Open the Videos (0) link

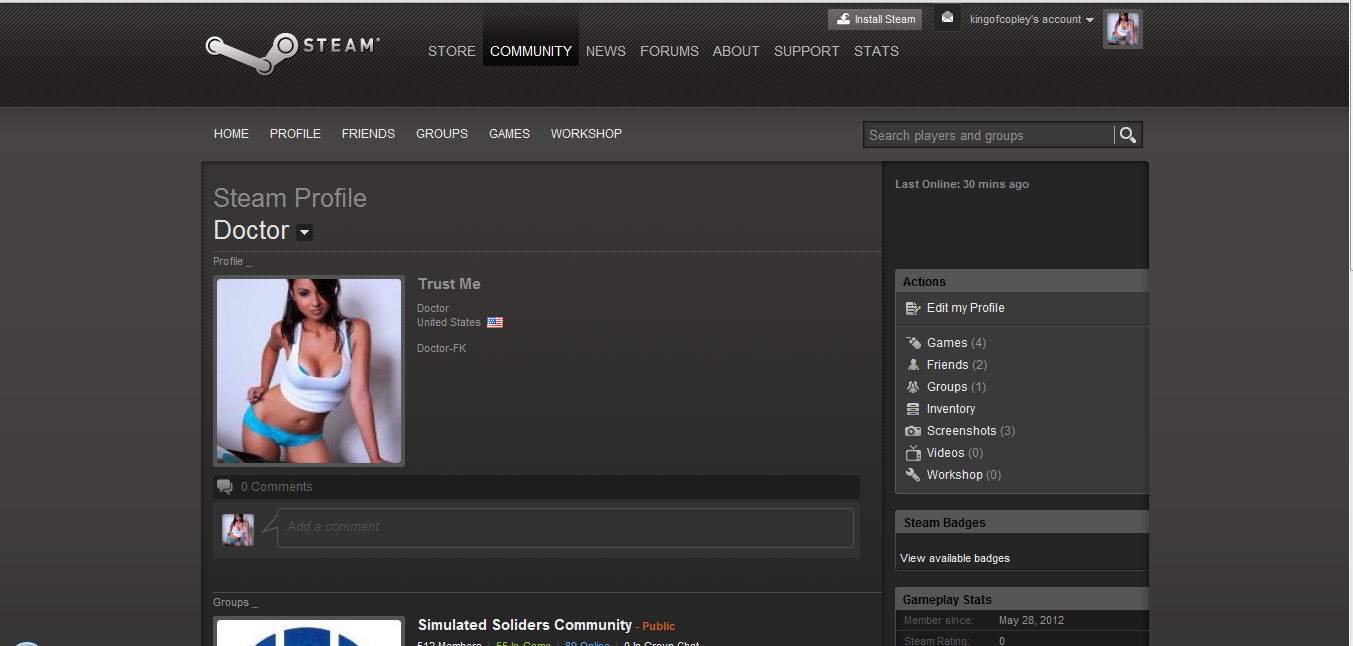pos(955,453)
